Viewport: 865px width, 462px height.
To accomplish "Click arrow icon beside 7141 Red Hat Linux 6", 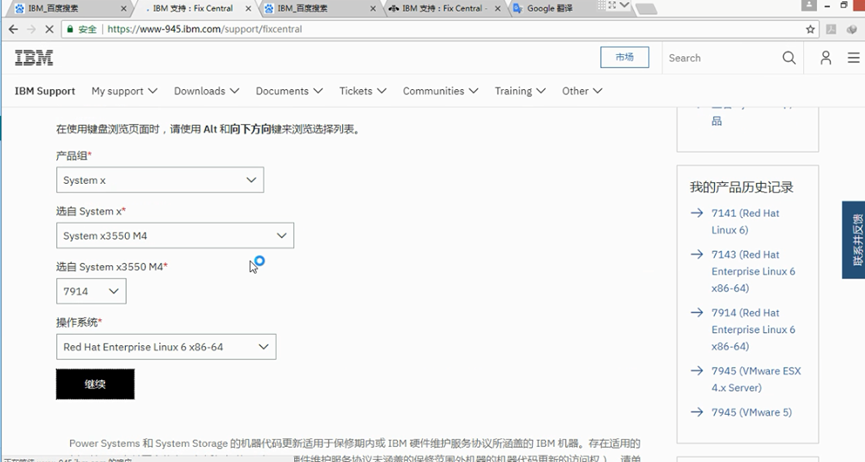I will [697, 213].
